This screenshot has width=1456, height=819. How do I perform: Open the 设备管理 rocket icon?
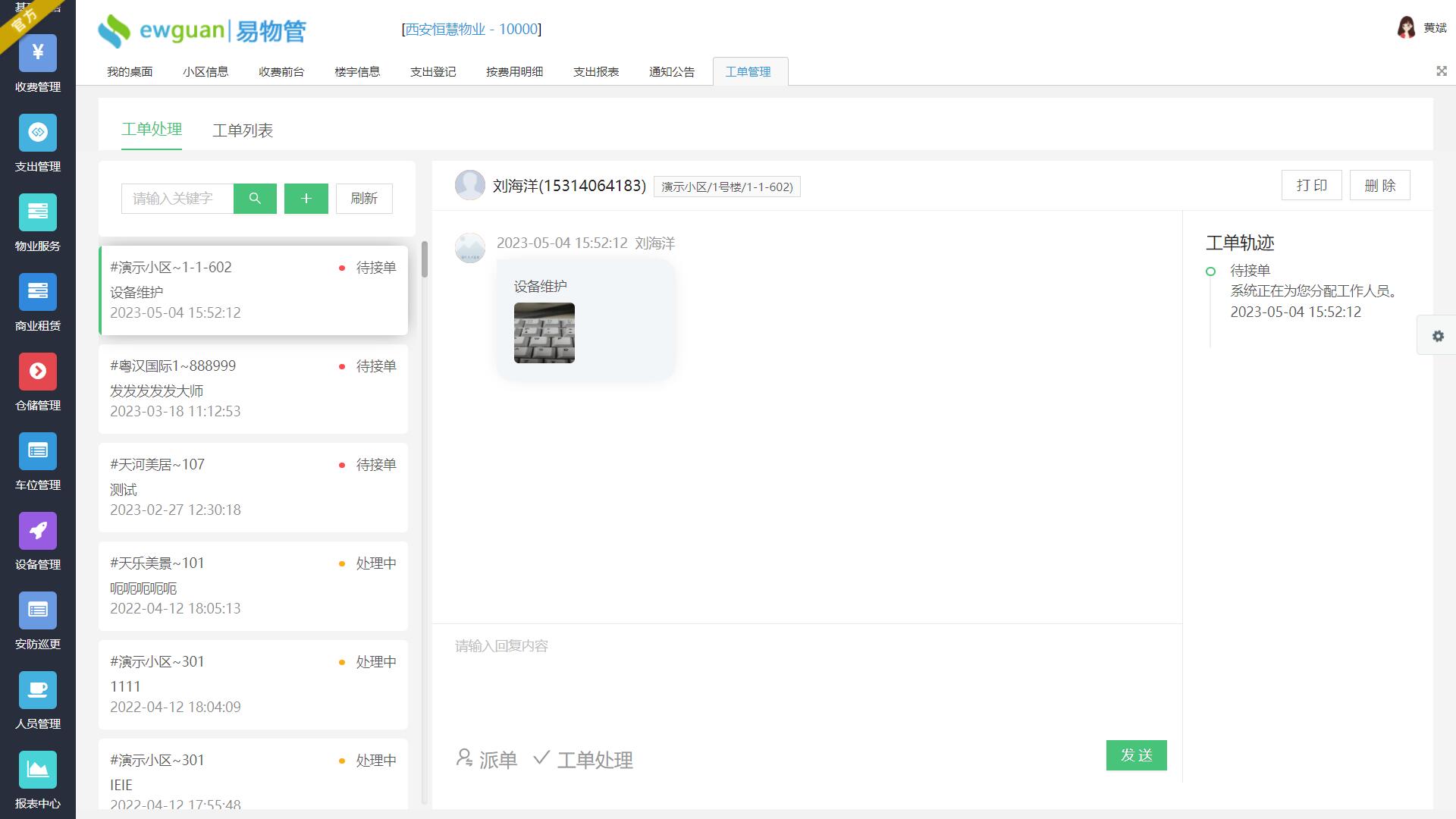click(x=37, y=531)
